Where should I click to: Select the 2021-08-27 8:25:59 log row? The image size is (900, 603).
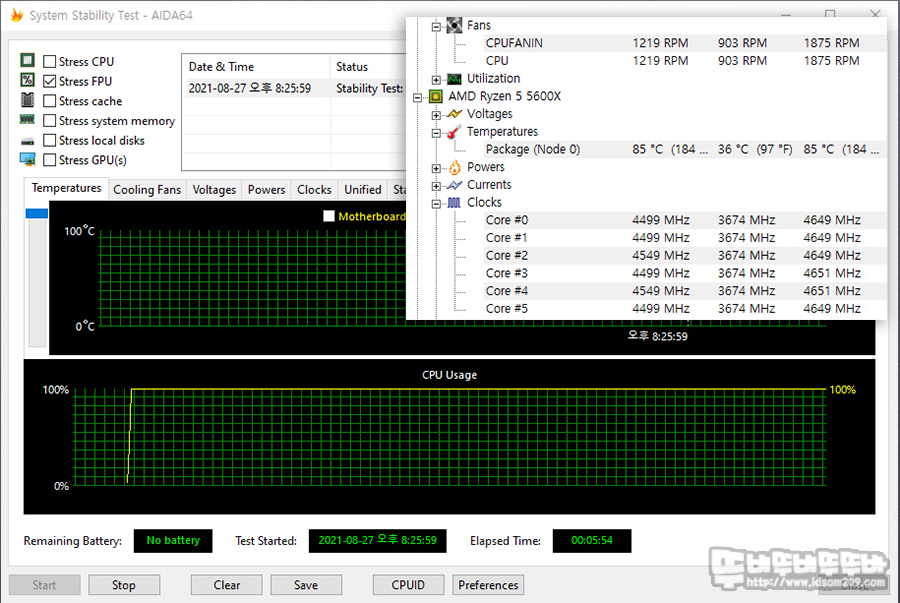(x=294, y=88)
